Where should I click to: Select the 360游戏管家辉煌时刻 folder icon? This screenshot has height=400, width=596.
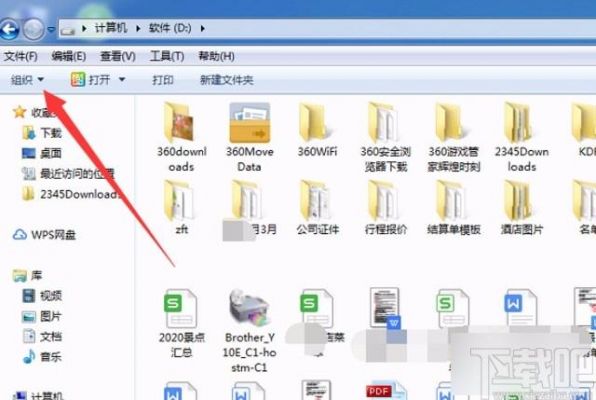click(453, 122)
